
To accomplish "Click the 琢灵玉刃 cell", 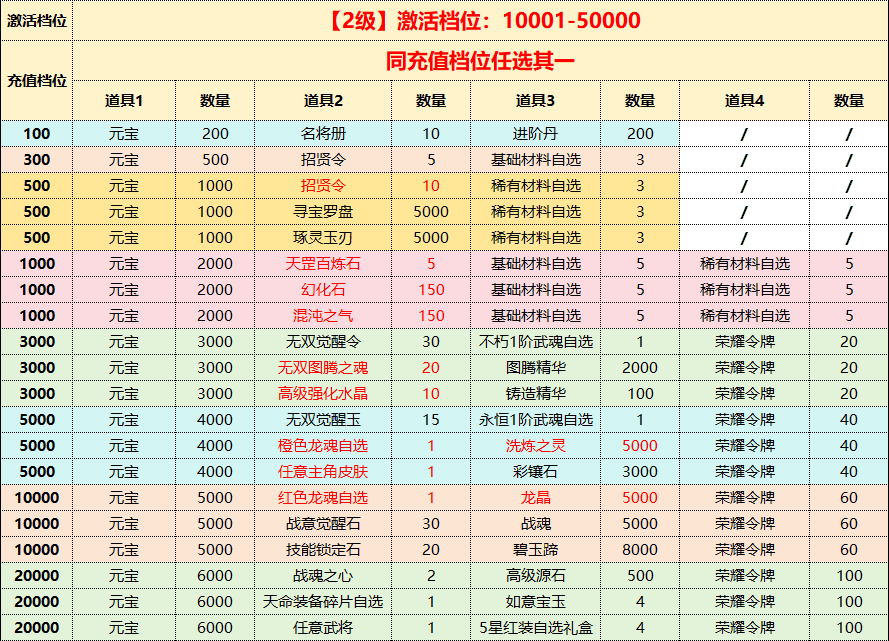I will [323, 238].
